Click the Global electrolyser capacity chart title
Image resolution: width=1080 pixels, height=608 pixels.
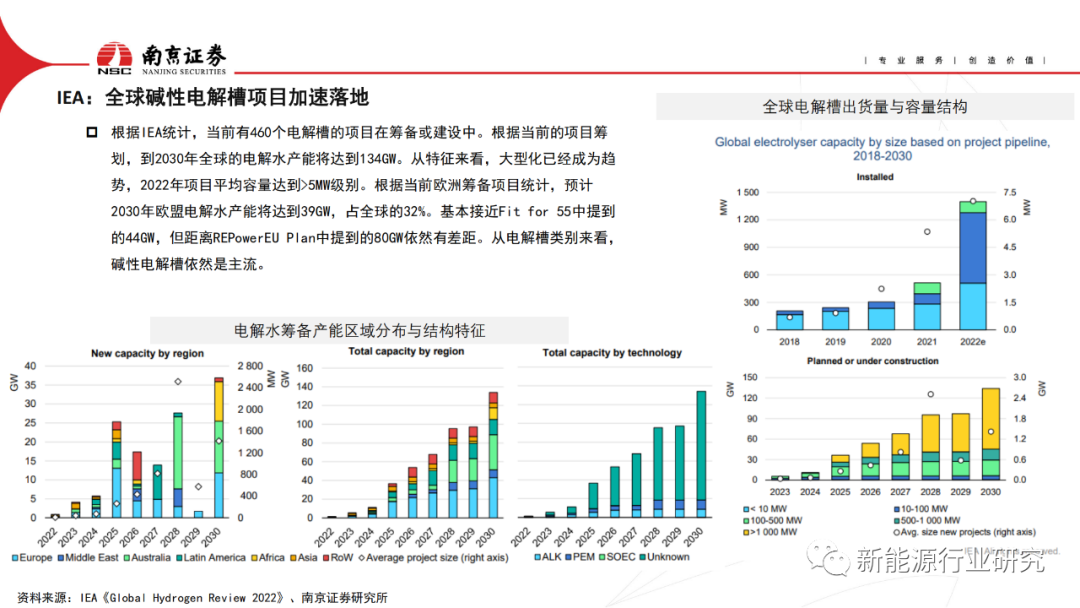[x=882, y=149]
